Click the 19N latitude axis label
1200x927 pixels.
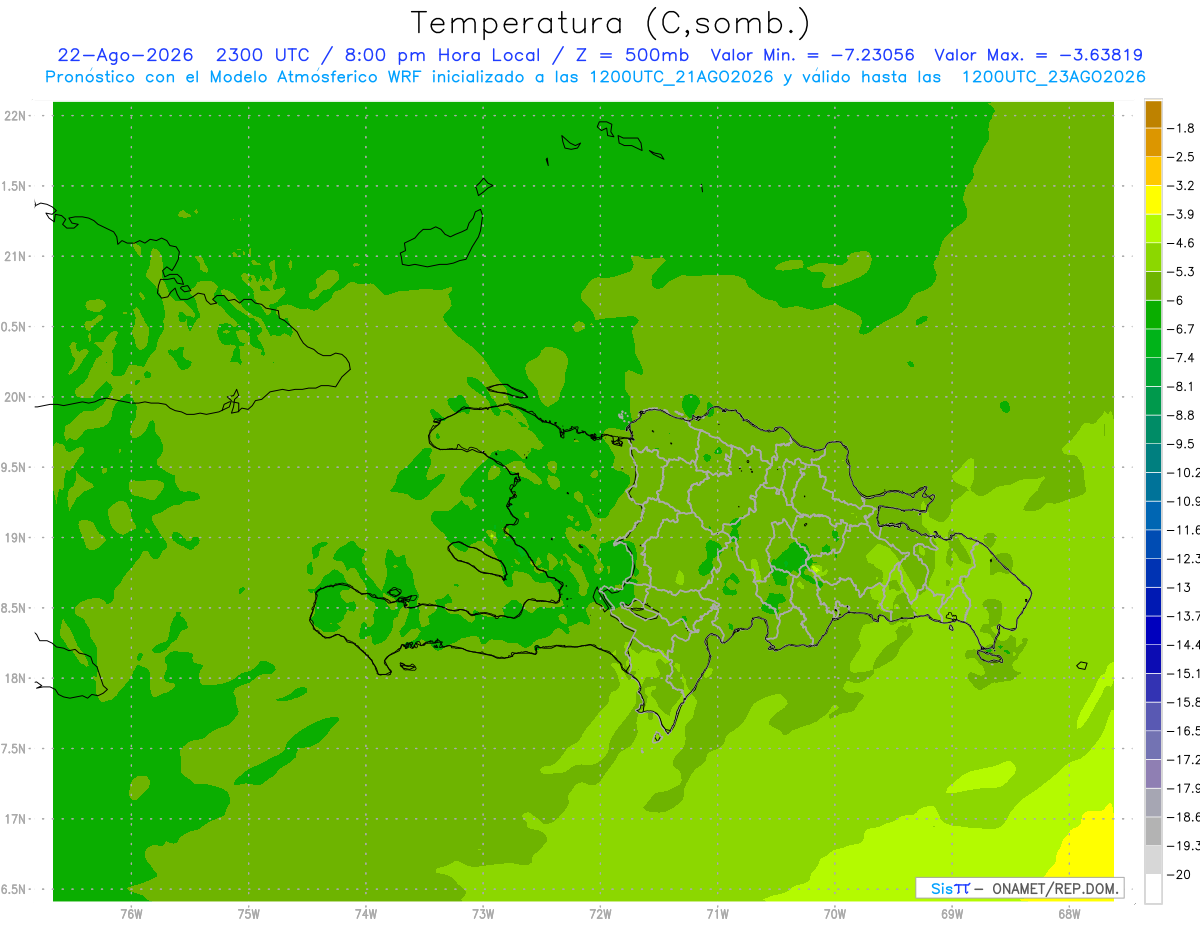tap(16, 538)
